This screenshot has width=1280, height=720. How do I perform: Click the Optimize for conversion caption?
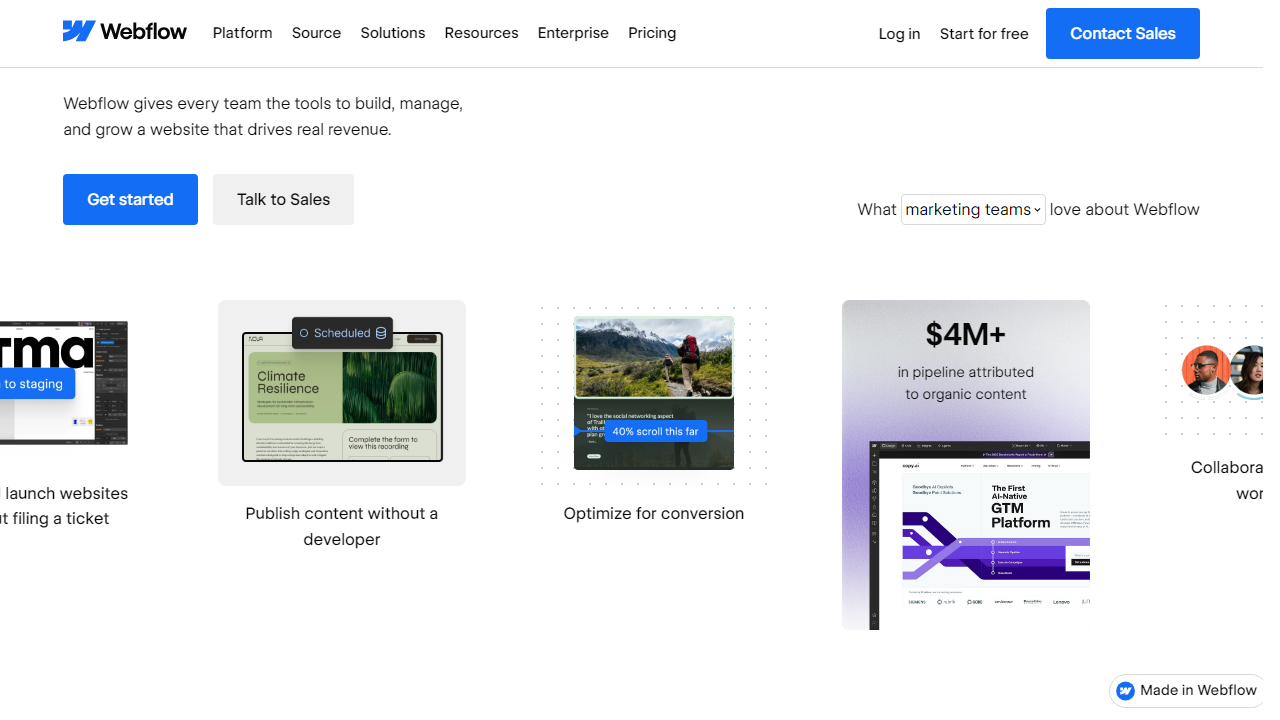(x=654, y=513)
